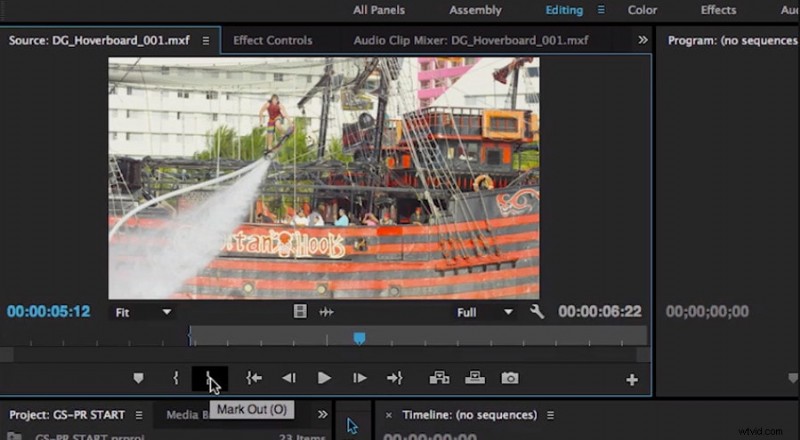
Task: Click the Drag Video Only filmstrip icon
Action: click(x=300, y=311)
